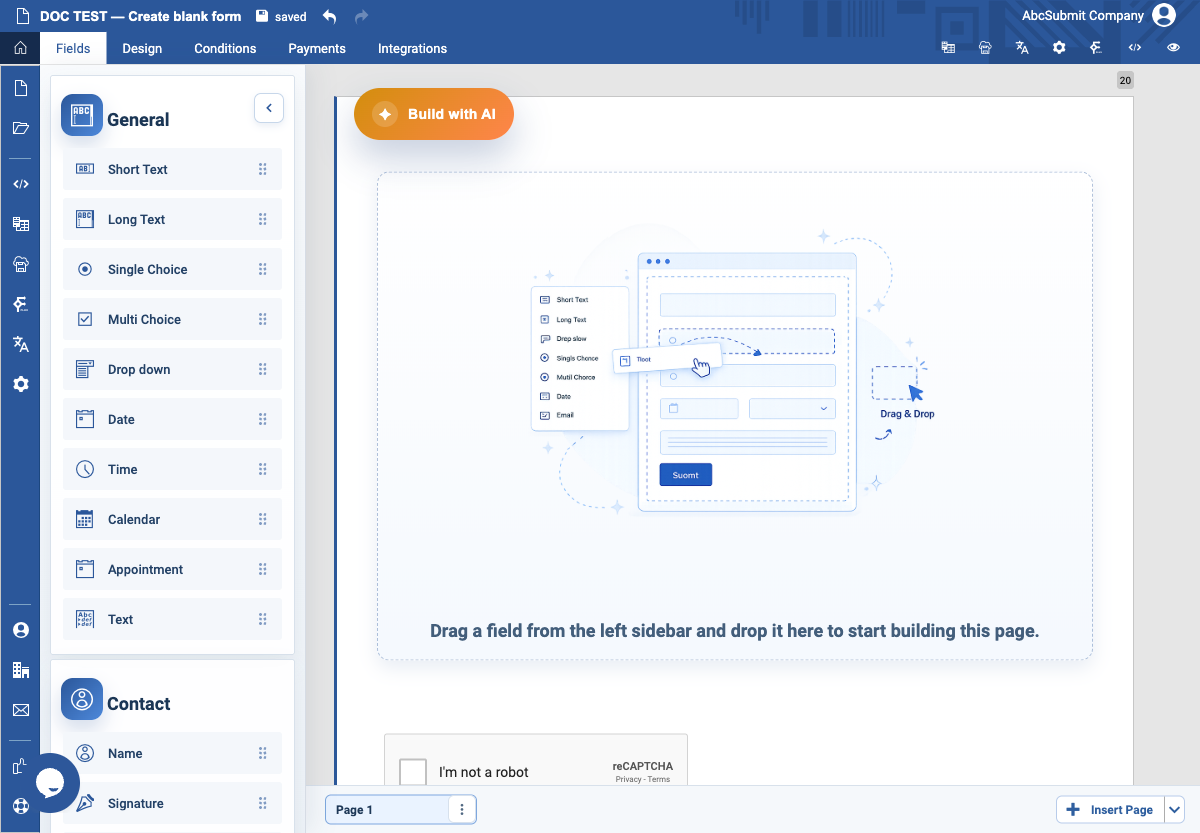Viewport: 1200px width, 833px height.
Task: Open the reCAPTCHA Terms link
Action: point(659,779)
